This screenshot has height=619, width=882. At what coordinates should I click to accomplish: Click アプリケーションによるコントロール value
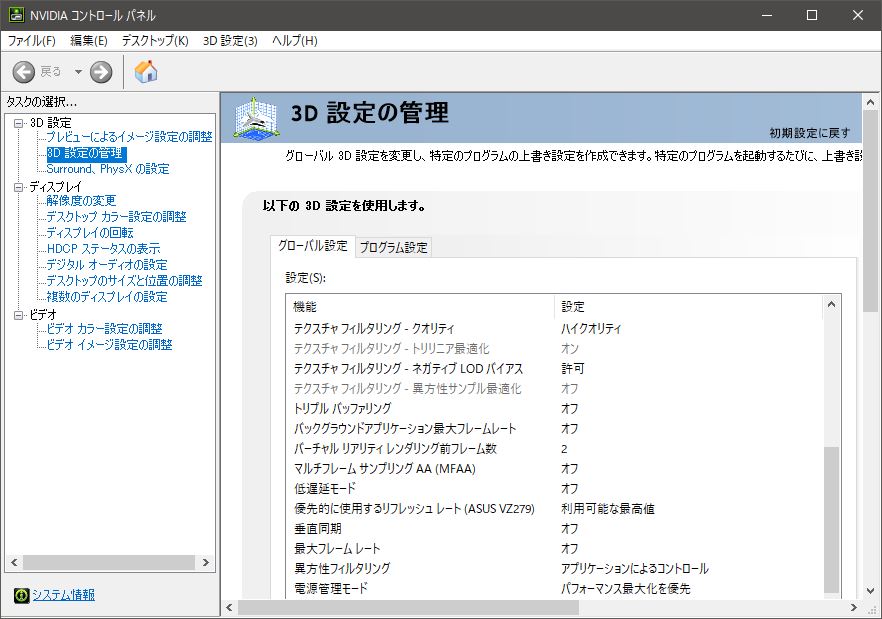tap(634, 569)
